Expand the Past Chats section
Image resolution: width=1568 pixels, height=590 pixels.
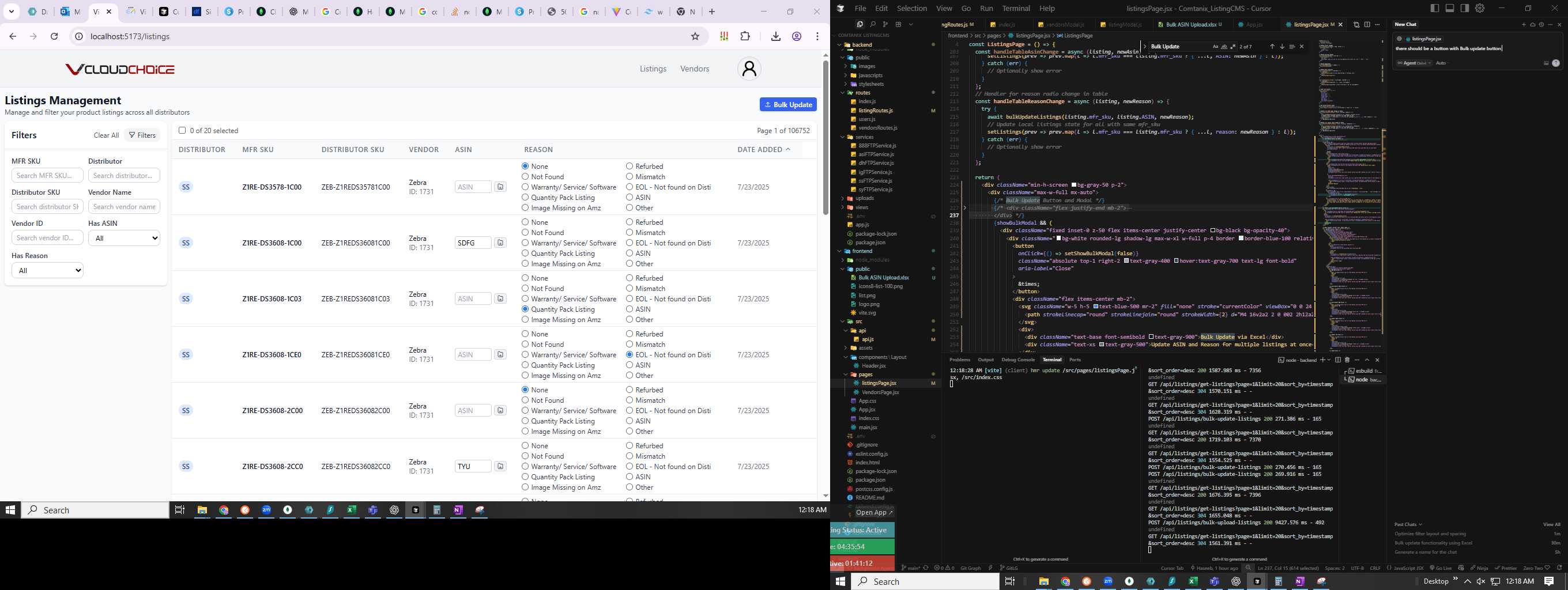point(1408,524)
